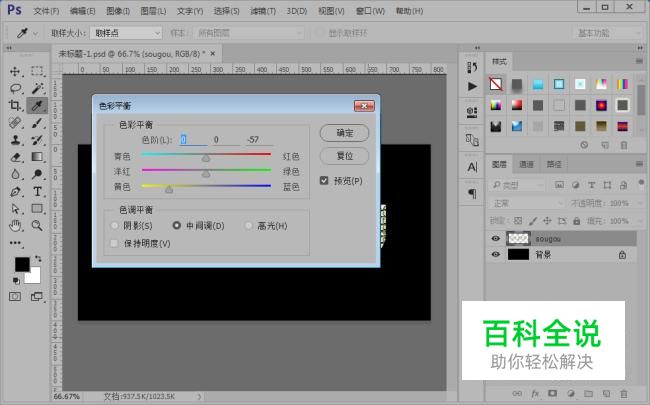Viewport: 650px width, 405px height.
Task: Select the Crop tool
Action: pyautogui.click(x=15, y=105)
